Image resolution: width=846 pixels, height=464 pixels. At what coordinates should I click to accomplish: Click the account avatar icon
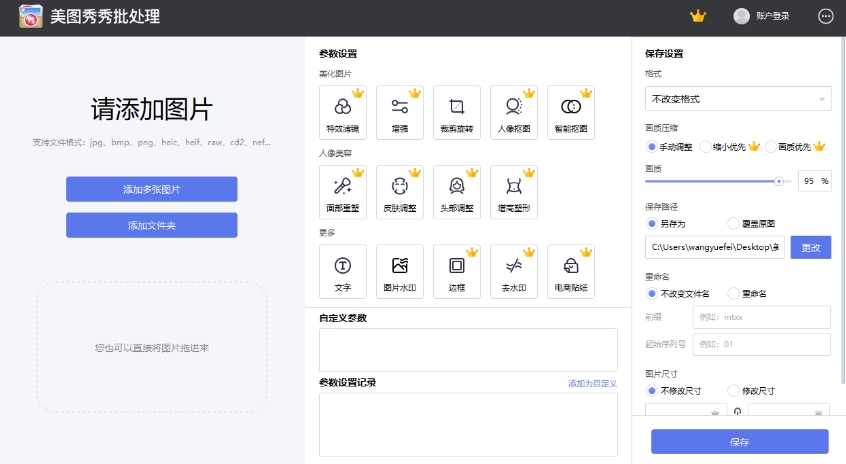tap(741, 16)
